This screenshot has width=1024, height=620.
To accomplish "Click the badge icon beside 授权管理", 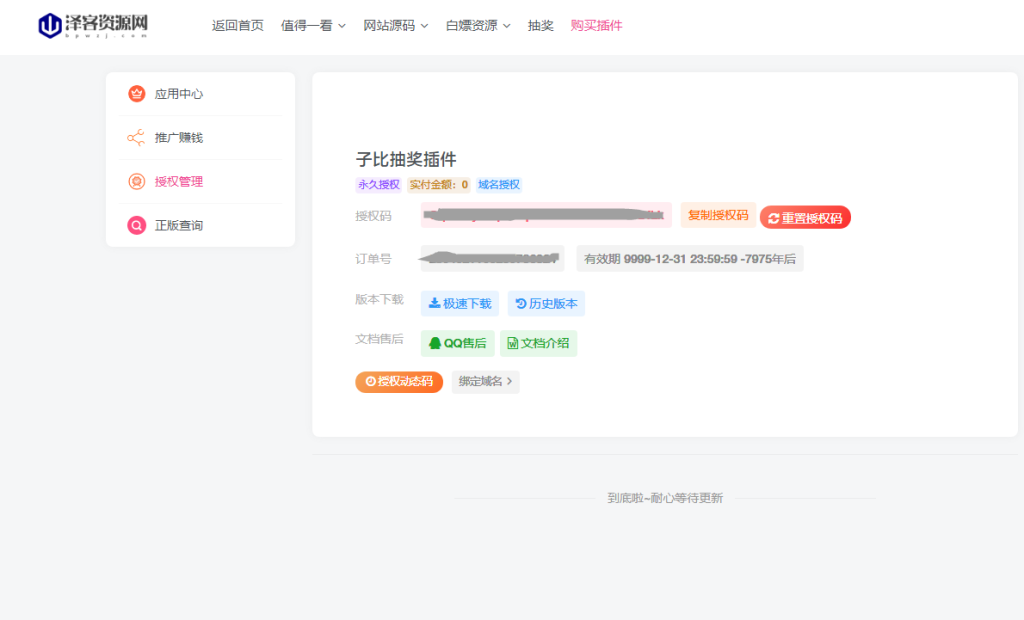I will [136, 180].
